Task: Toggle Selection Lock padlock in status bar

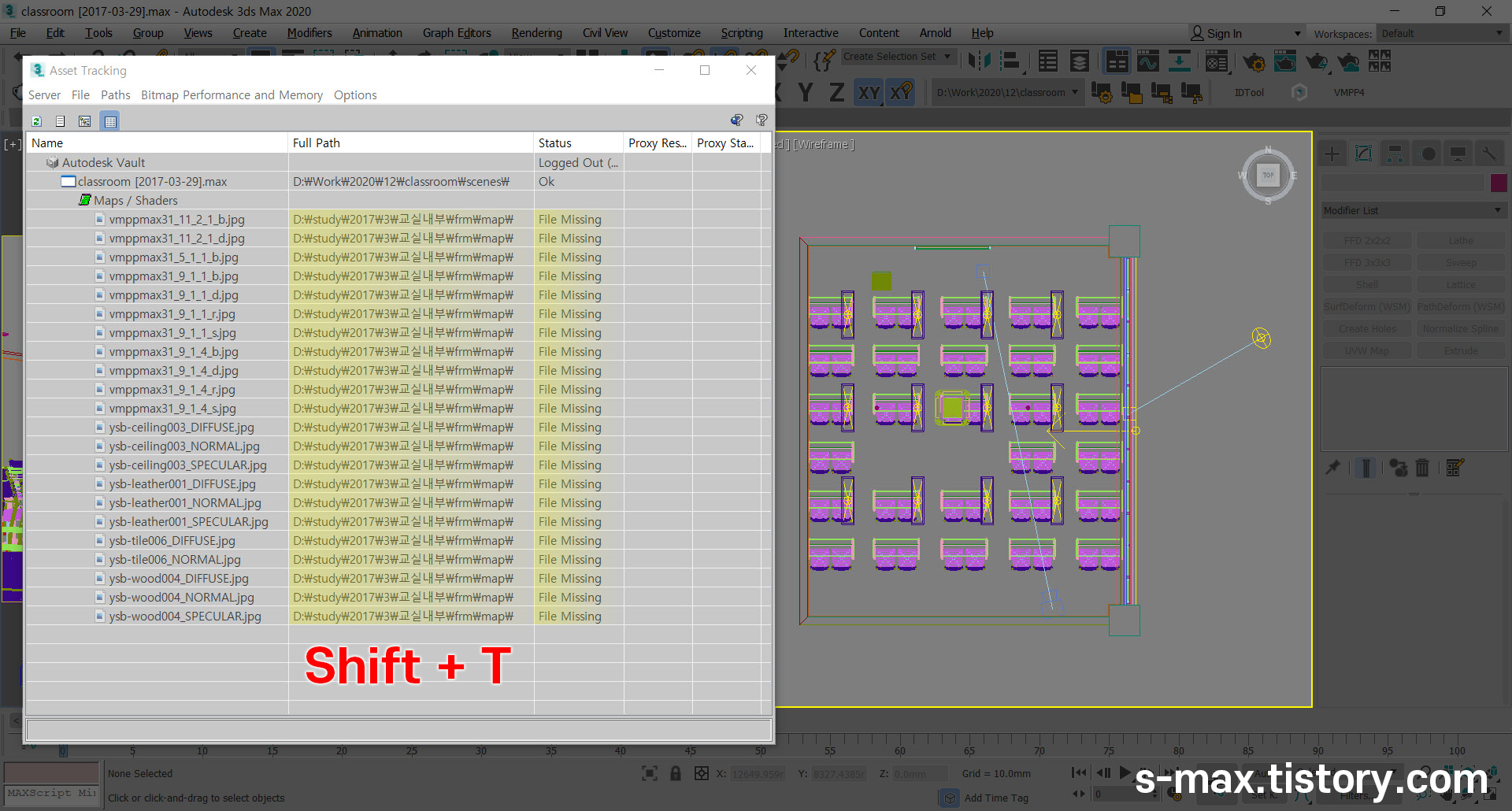Action: coord(675,773)
